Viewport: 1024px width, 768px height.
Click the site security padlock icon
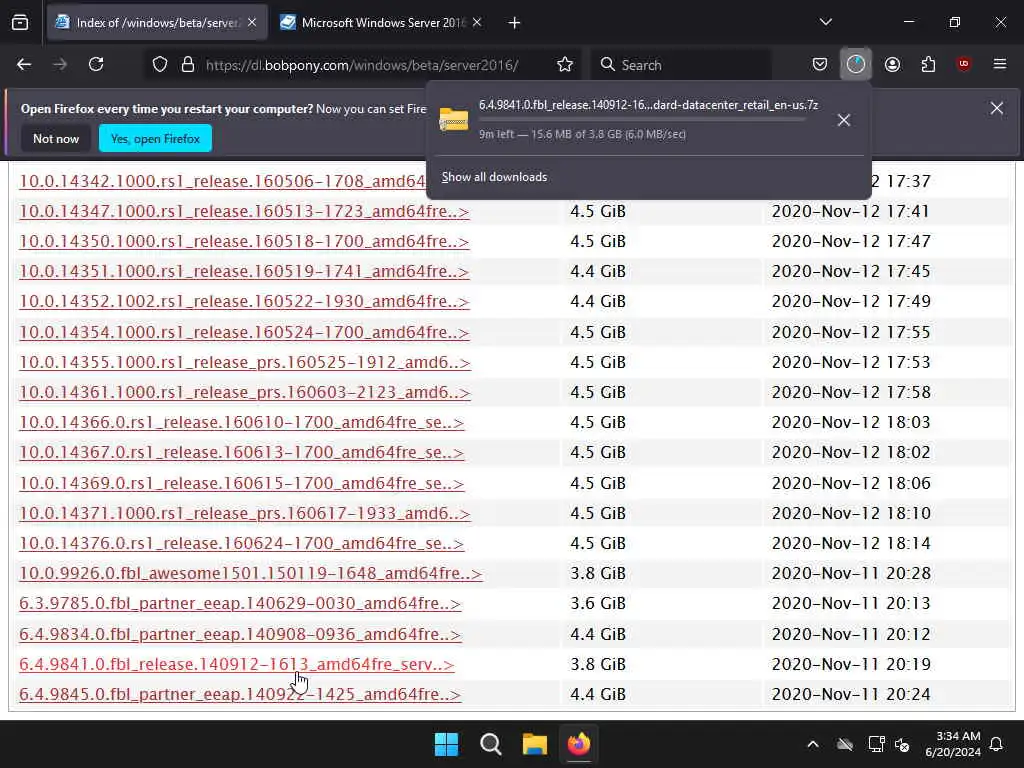point(188,65)
